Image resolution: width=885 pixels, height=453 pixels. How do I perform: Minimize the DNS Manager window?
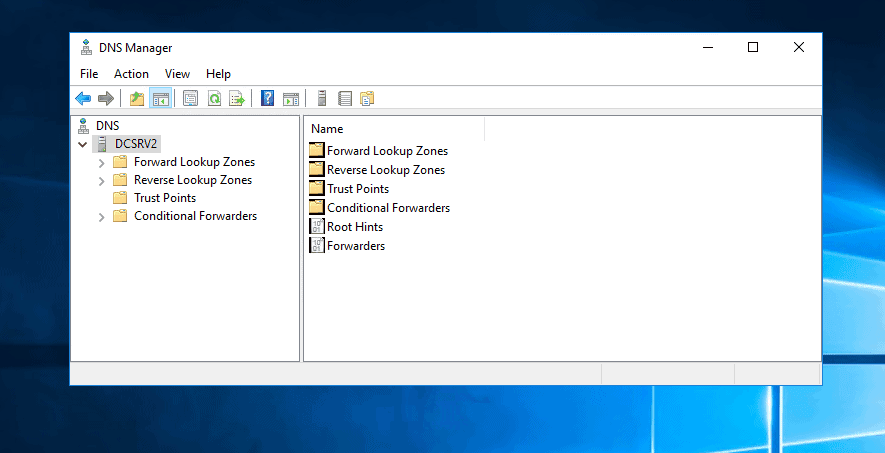pyautogui.click(x=708, y=47)
